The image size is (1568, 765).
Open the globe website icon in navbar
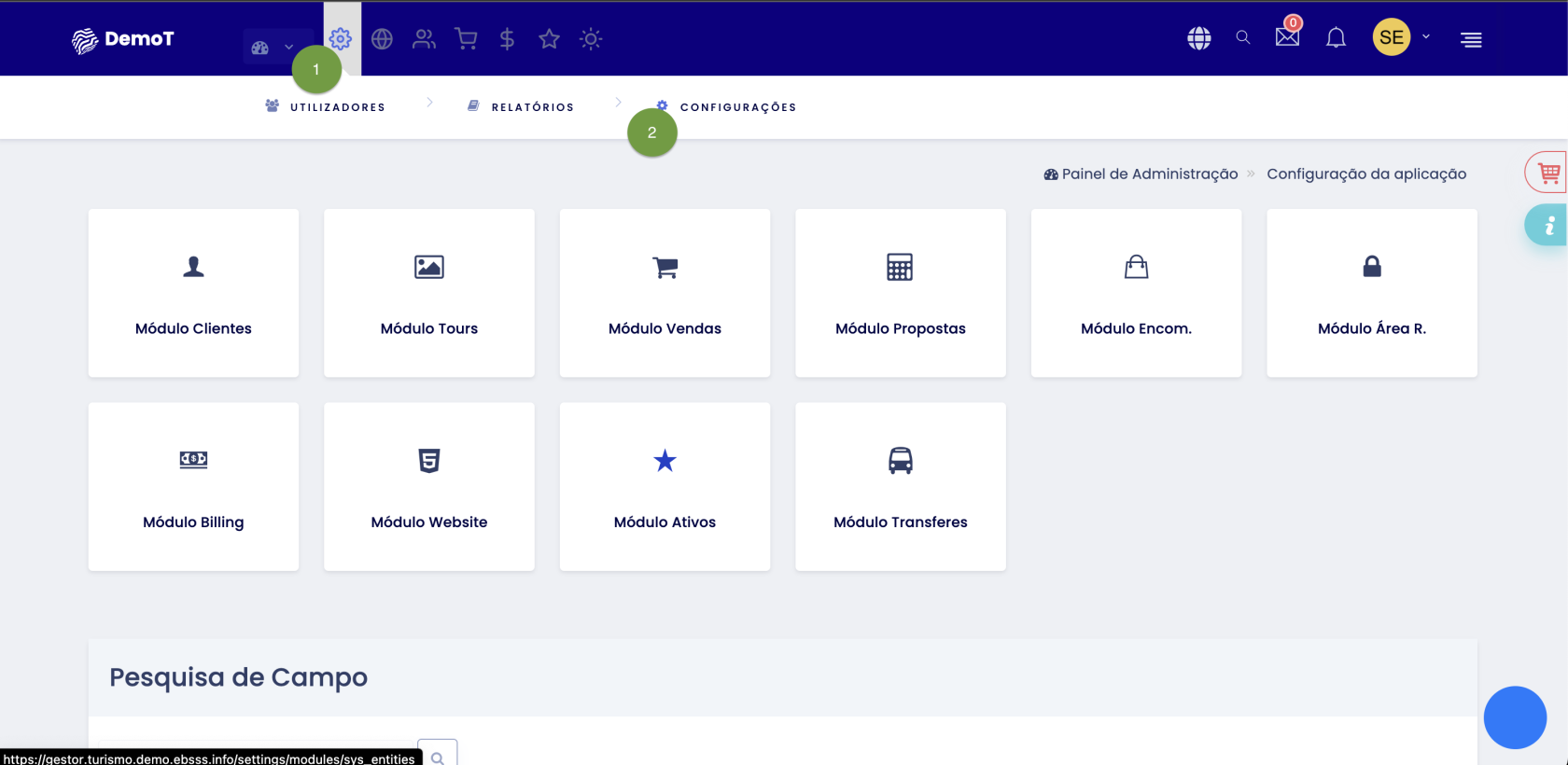pyautogui.click(x=382, y=38)
